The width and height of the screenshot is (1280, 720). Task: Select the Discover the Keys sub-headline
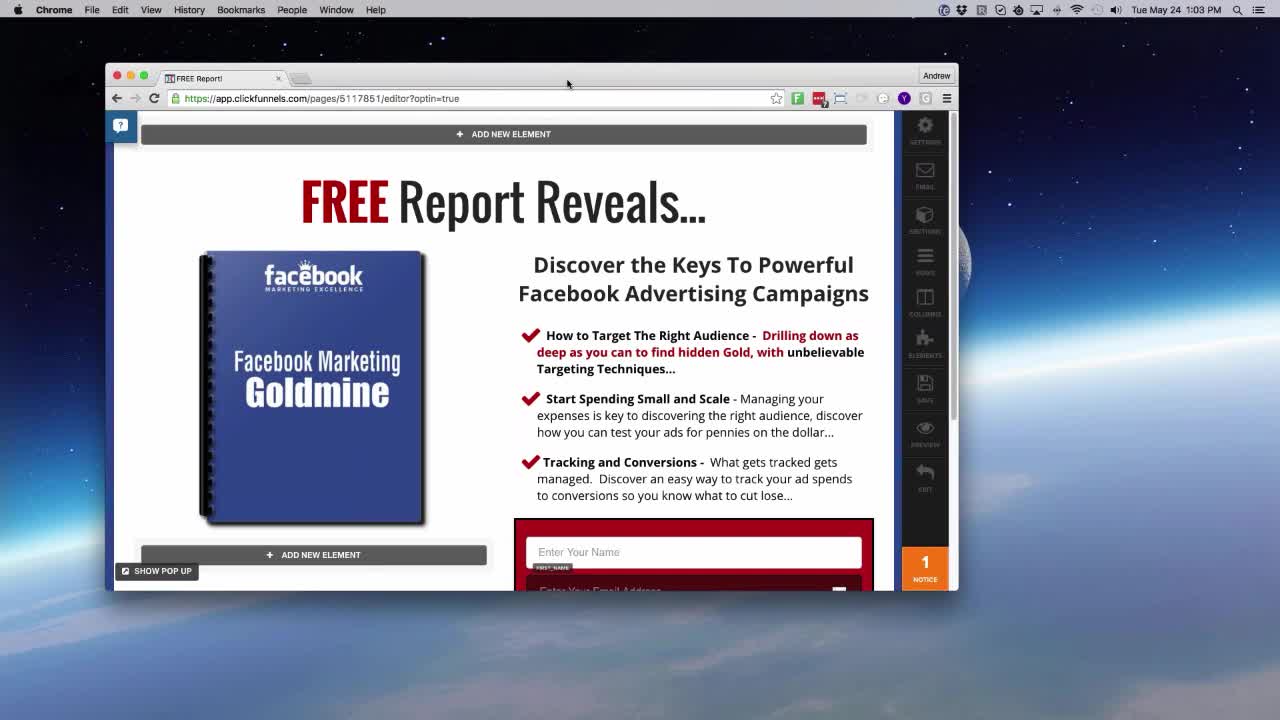tap(693, 279)
